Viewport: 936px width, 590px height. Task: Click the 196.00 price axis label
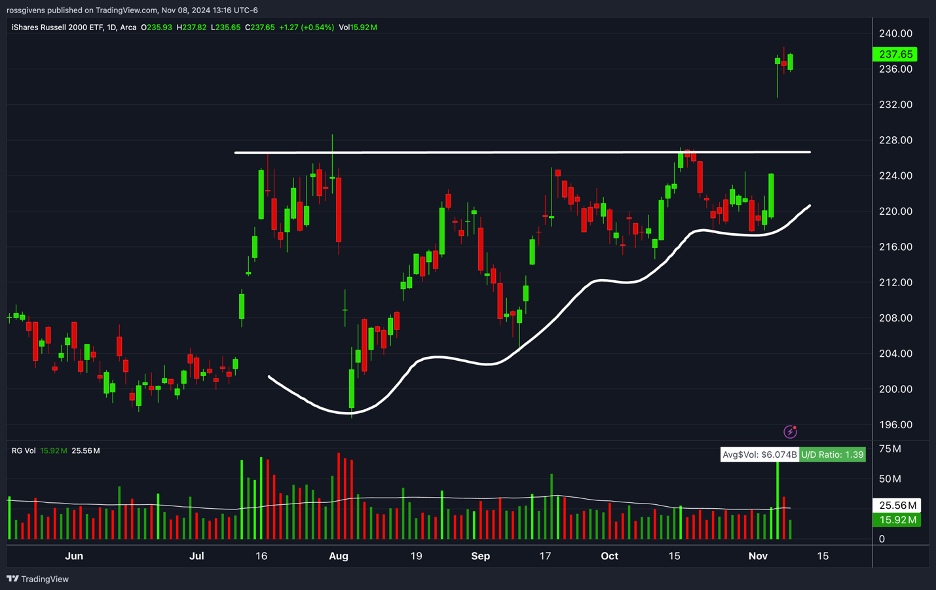tap(895, 425)
